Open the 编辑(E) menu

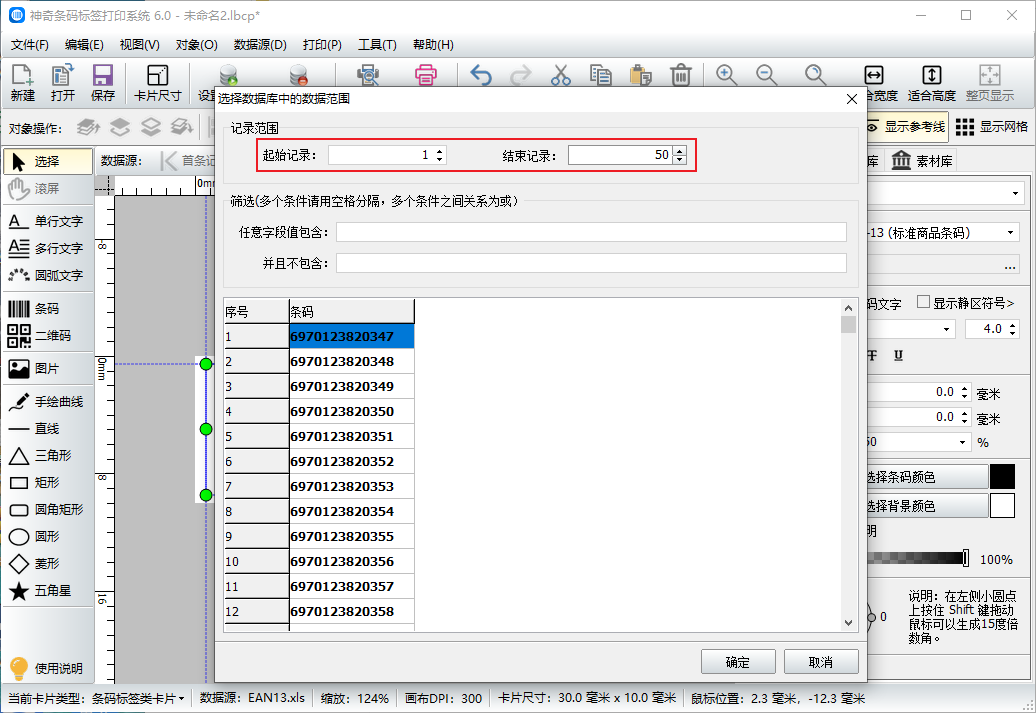[x=84, y=45]
